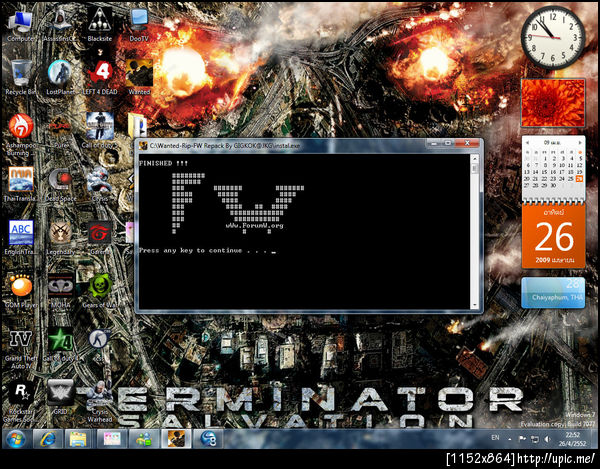Select the Crysis Warhead shortcut

99,402
